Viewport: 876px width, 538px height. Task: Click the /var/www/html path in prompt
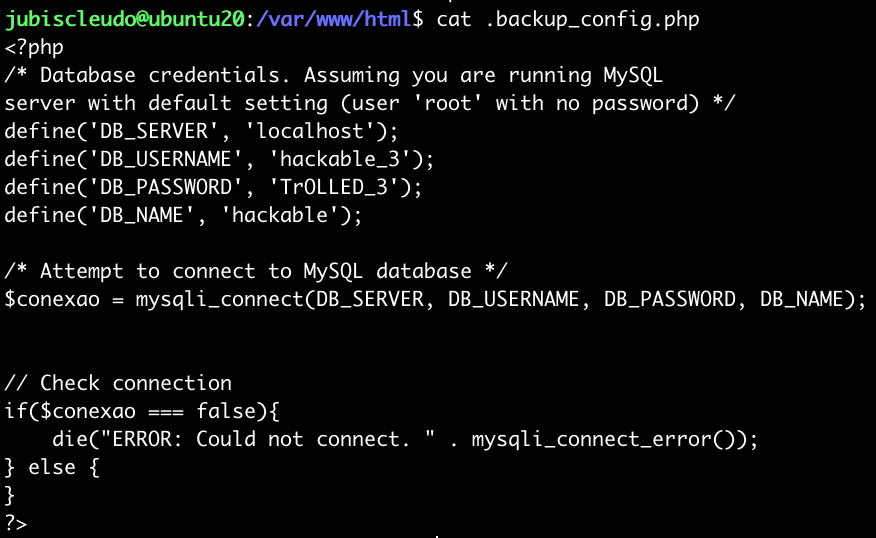[335, 19]
